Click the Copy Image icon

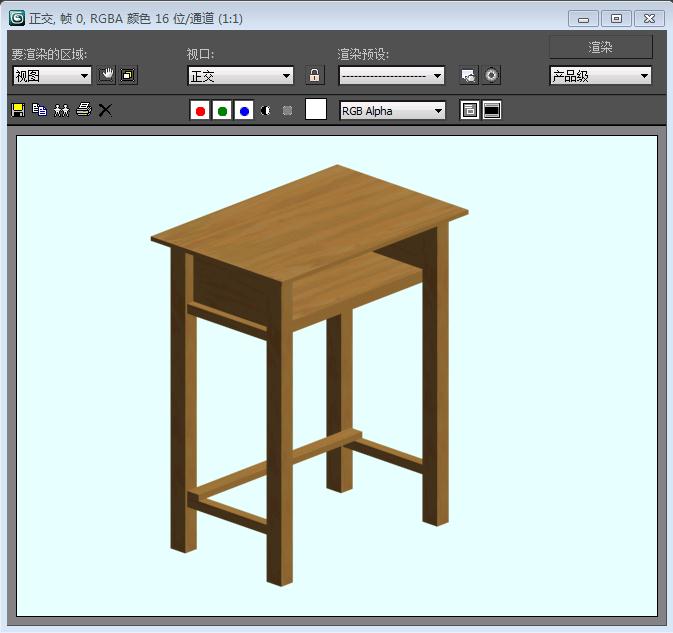point(39,110)
